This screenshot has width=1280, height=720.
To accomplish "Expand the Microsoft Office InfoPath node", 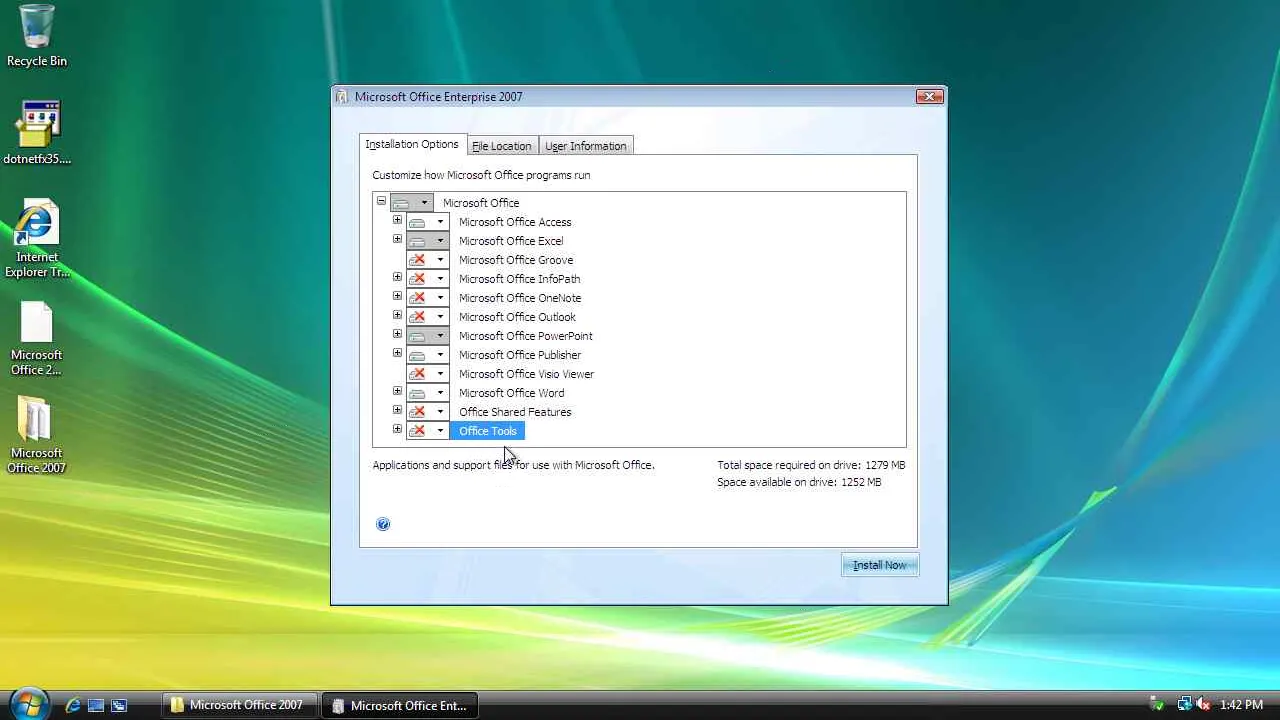I will point(397,277).
